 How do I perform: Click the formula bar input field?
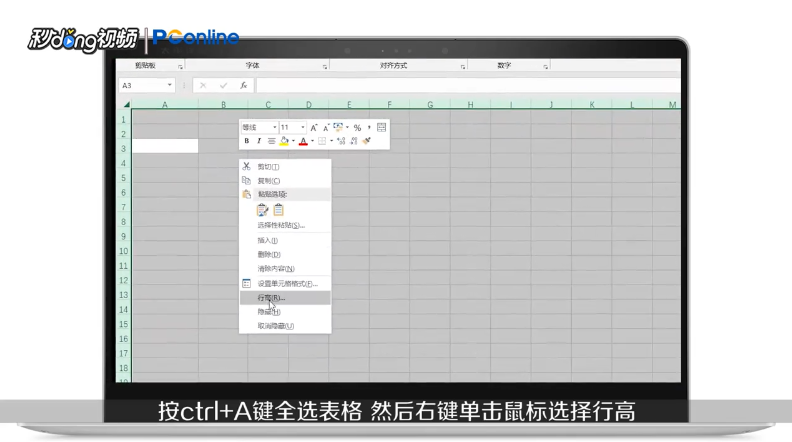tap(468, 85)
